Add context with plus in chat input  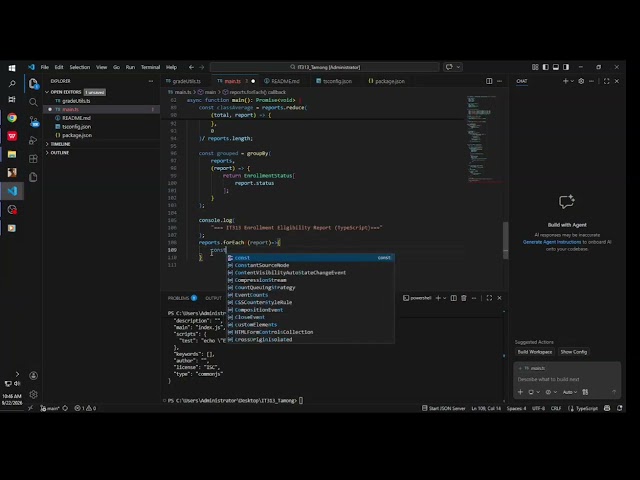[520, 392]
